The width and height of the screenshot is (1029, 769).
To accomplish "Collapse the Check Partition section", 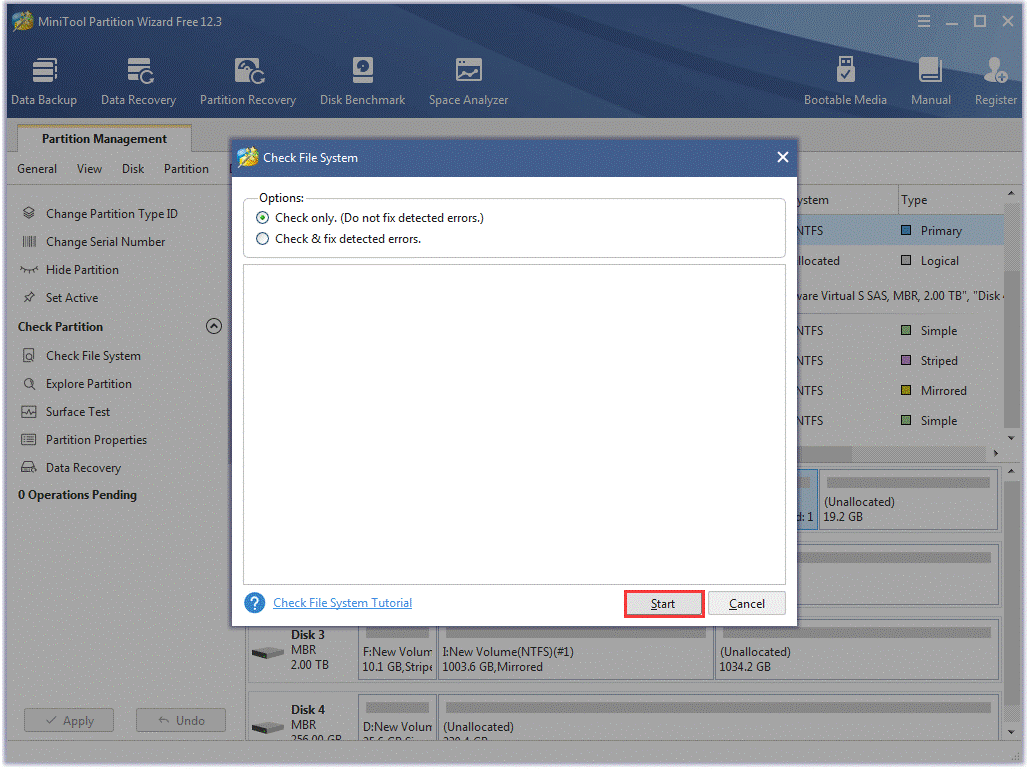I will pos(214,326).
